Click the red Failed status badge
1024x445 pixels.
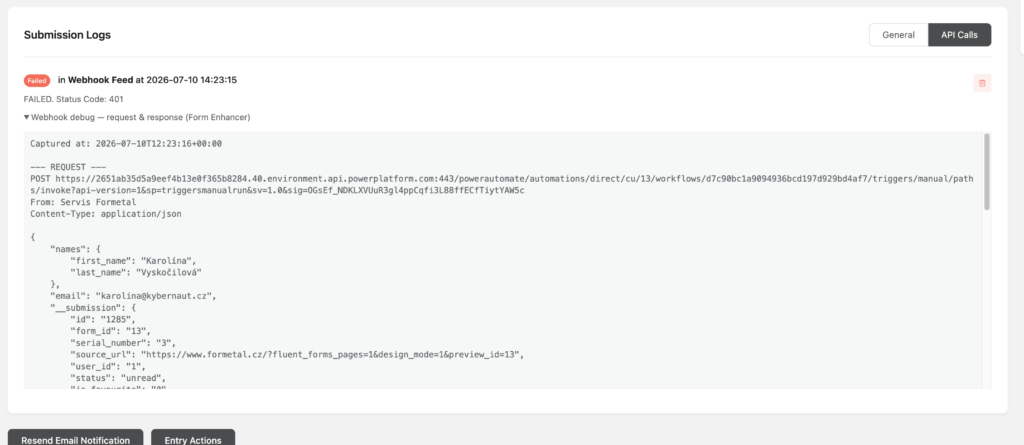[37, 80]
